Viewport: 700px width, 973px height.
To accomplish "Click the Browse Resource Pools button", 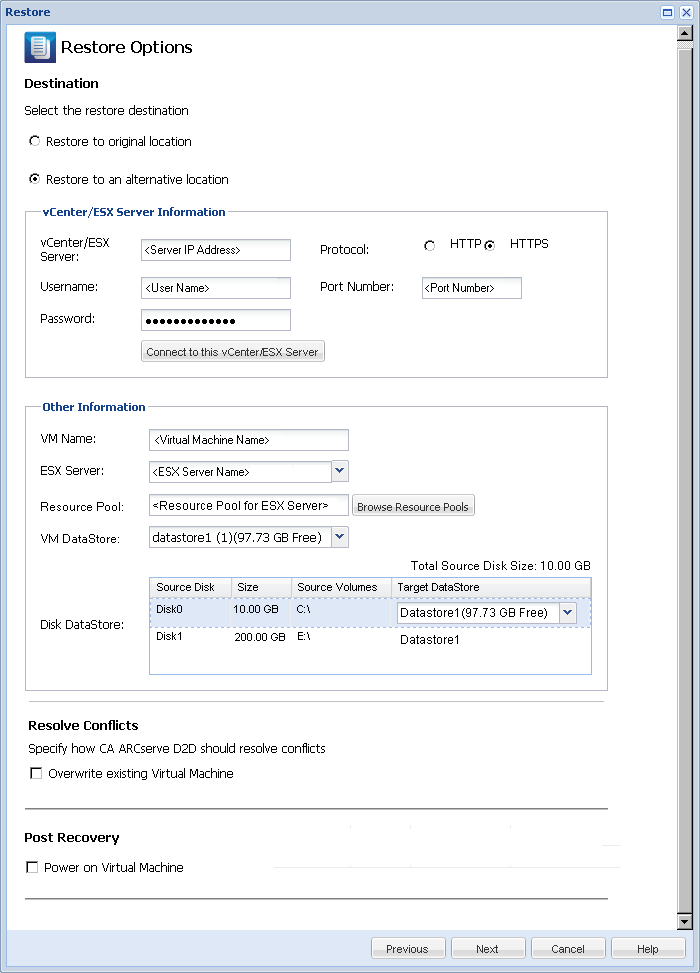I will (413, 506).
